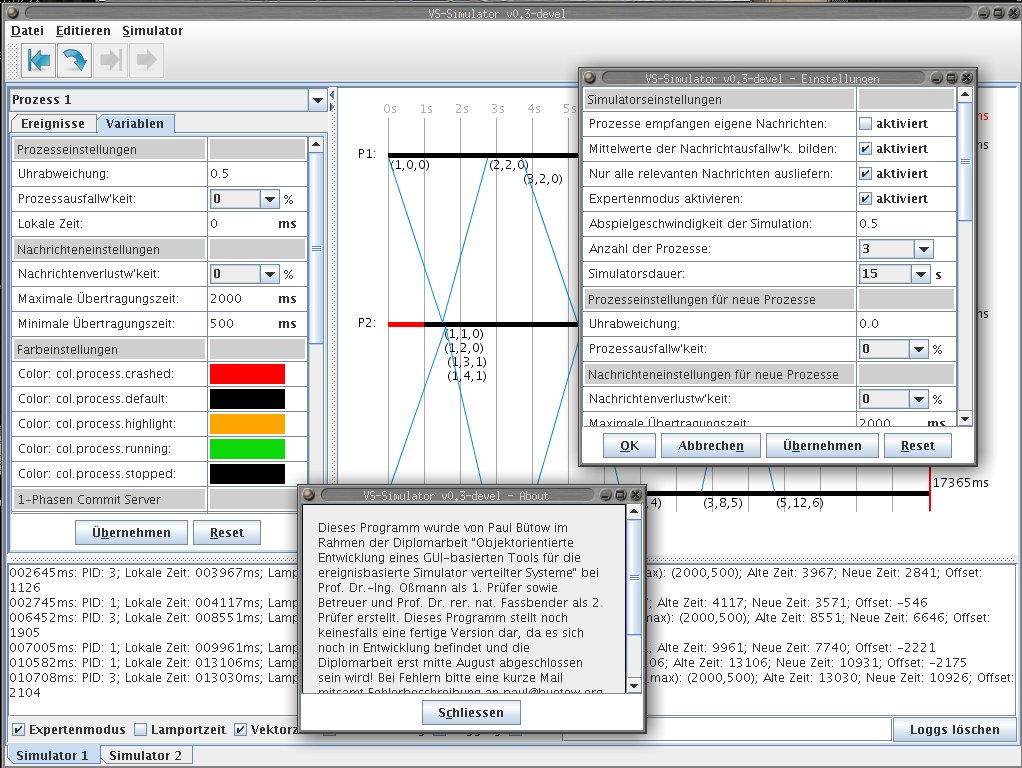The height and width of the screenshot is (768, 1022).
Task: Minimize the Einstellungen dialog window
Action: click(x=935, y=78)
